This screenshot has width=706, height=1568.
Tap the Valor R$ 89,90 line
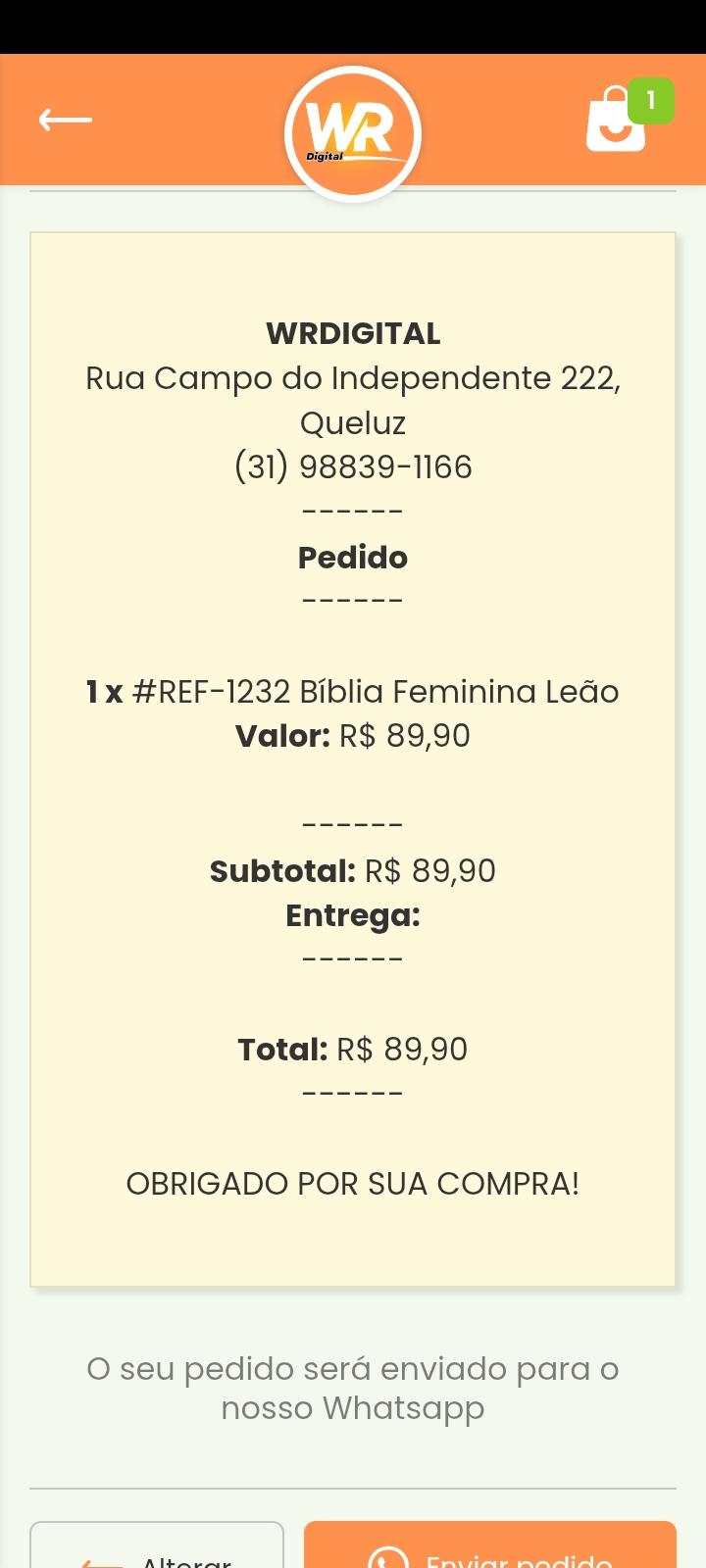point(353,736)
